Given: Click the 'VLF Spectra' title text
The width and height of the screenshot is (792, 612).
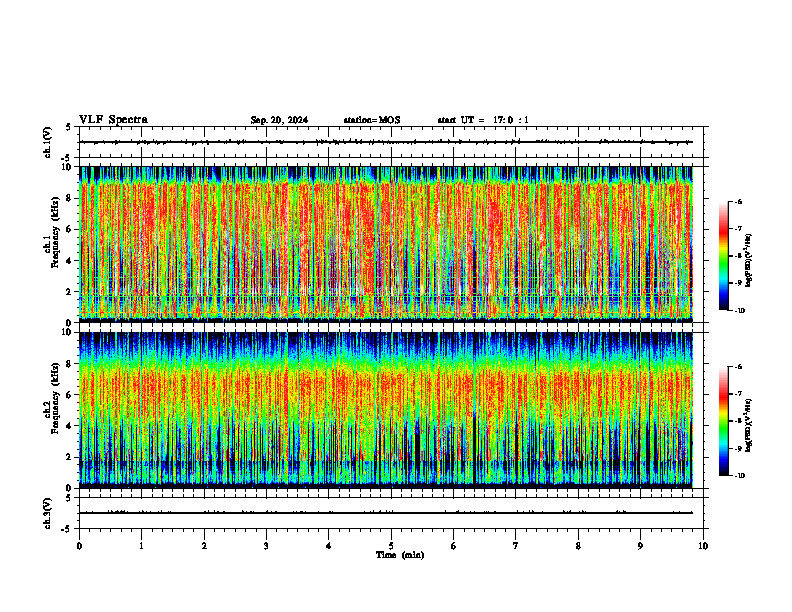Looking at the screenshot, I should click(x=113, y=120).
